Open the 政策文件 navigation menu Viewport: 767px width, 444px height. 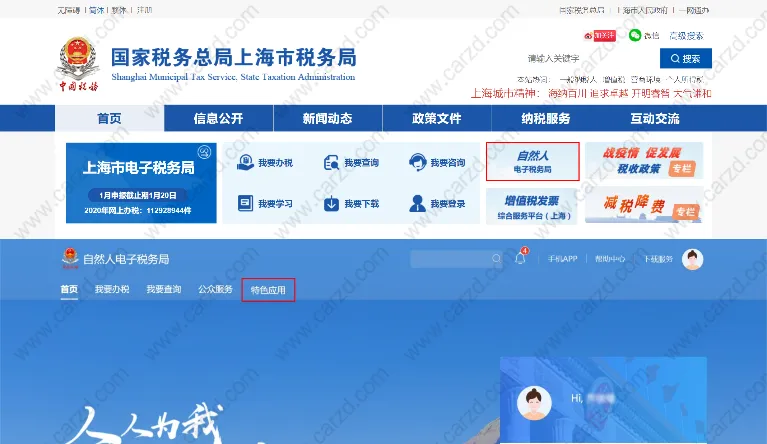[436, 118]
